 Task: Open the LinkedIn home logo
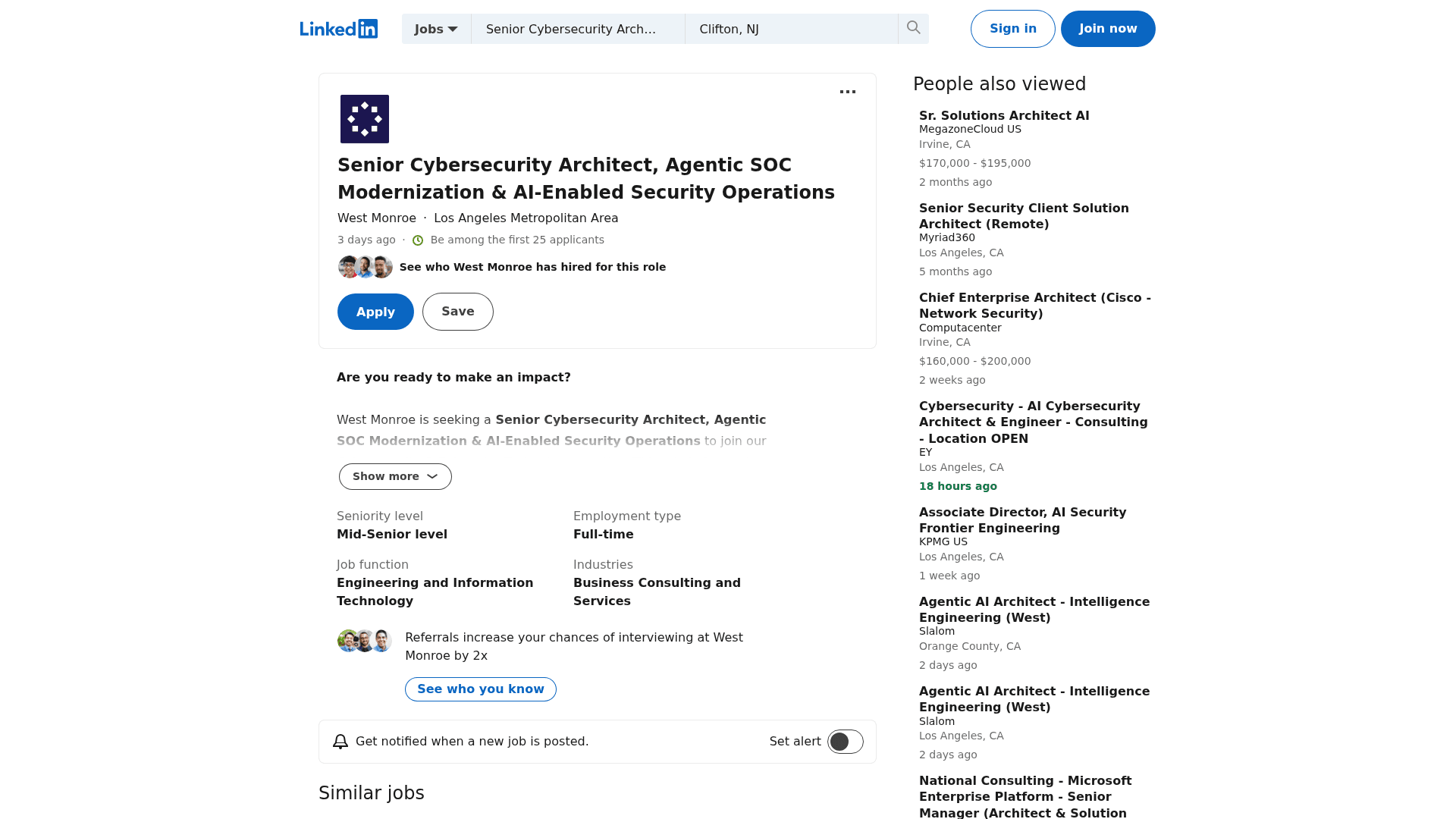tap(338, 29)
